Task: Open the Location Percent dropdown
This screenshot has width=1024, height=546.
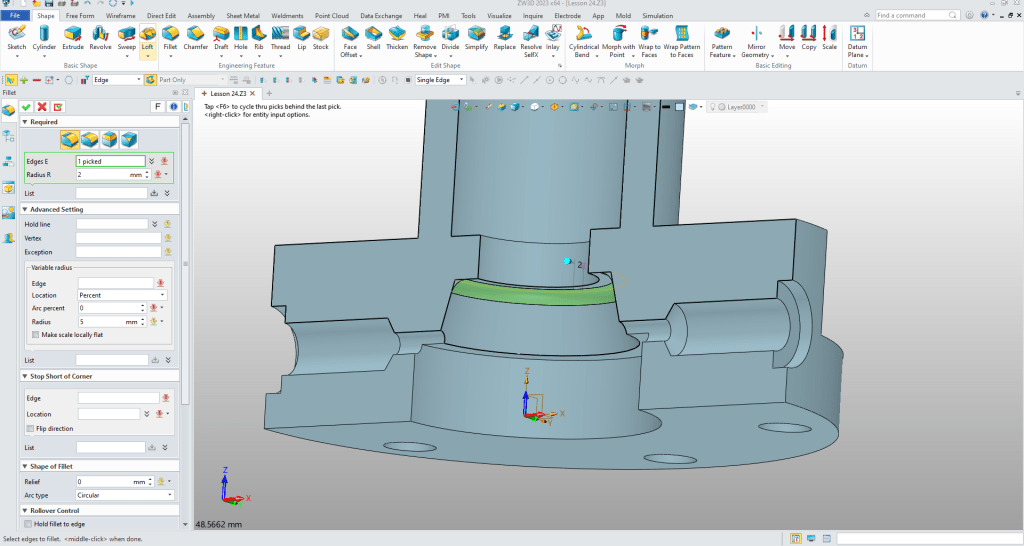Action: pos(121,296)
